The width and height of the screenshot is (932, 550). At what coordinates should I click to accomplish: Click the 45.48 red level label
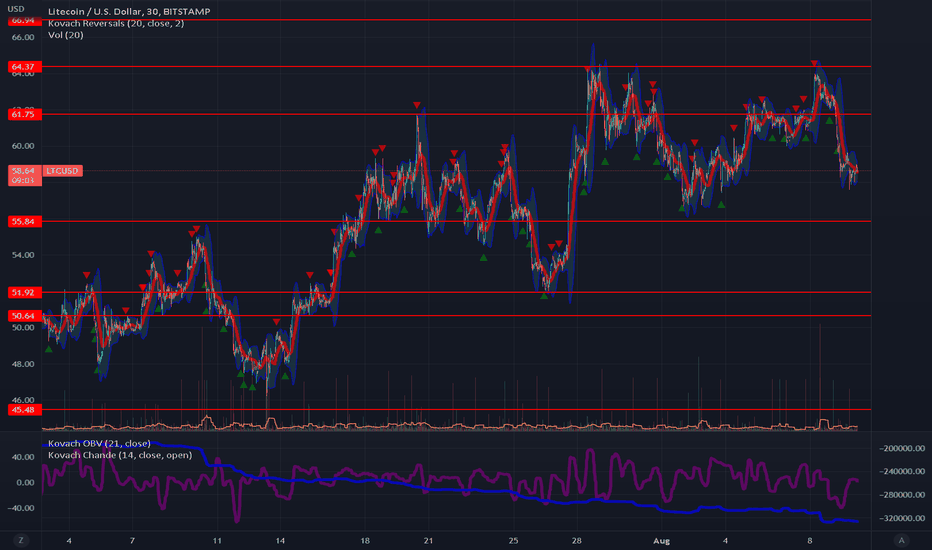tap(23, 410)
